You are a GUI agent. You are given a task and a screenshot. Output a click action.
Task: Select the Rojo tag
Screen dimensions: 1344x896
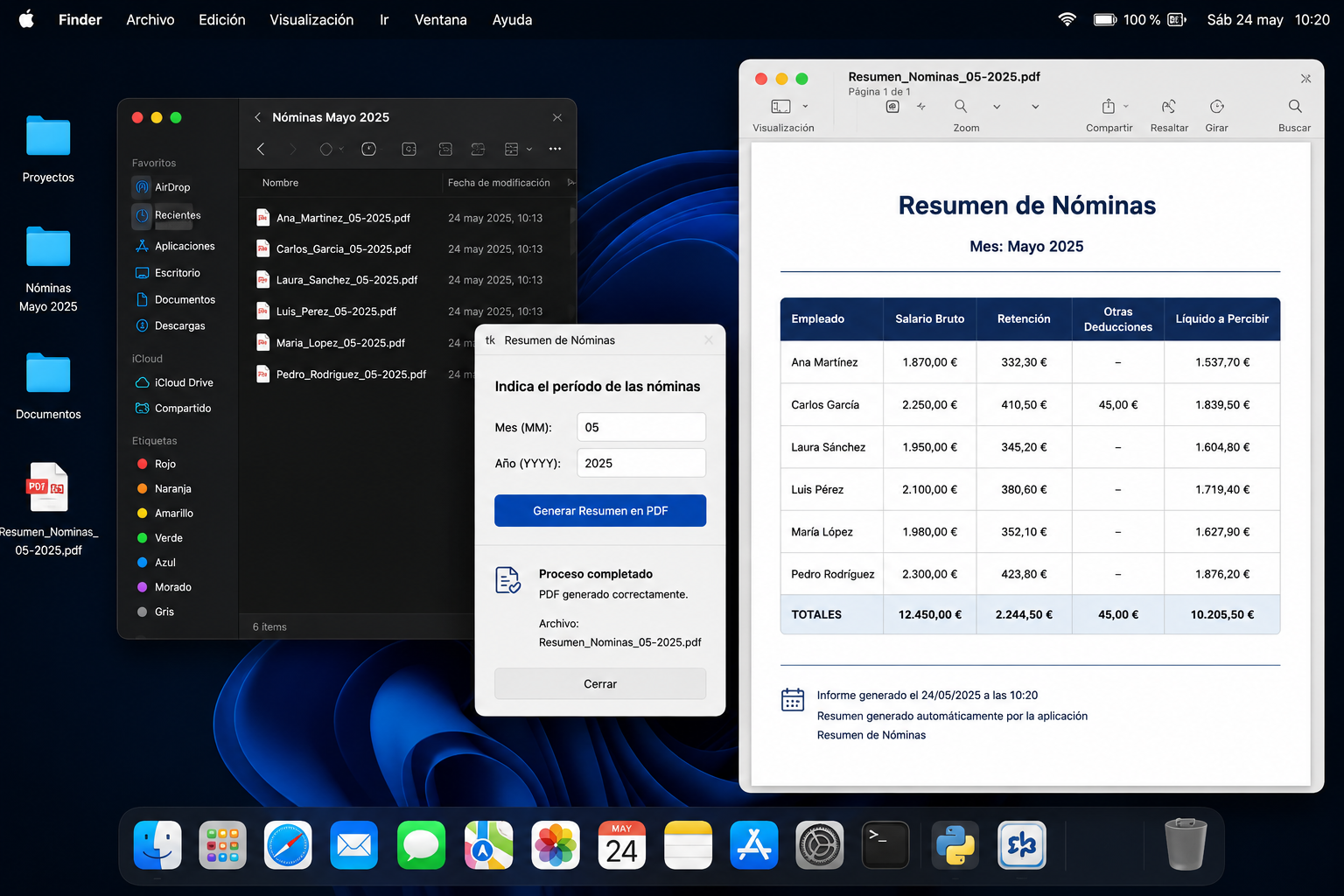(157, 464)
